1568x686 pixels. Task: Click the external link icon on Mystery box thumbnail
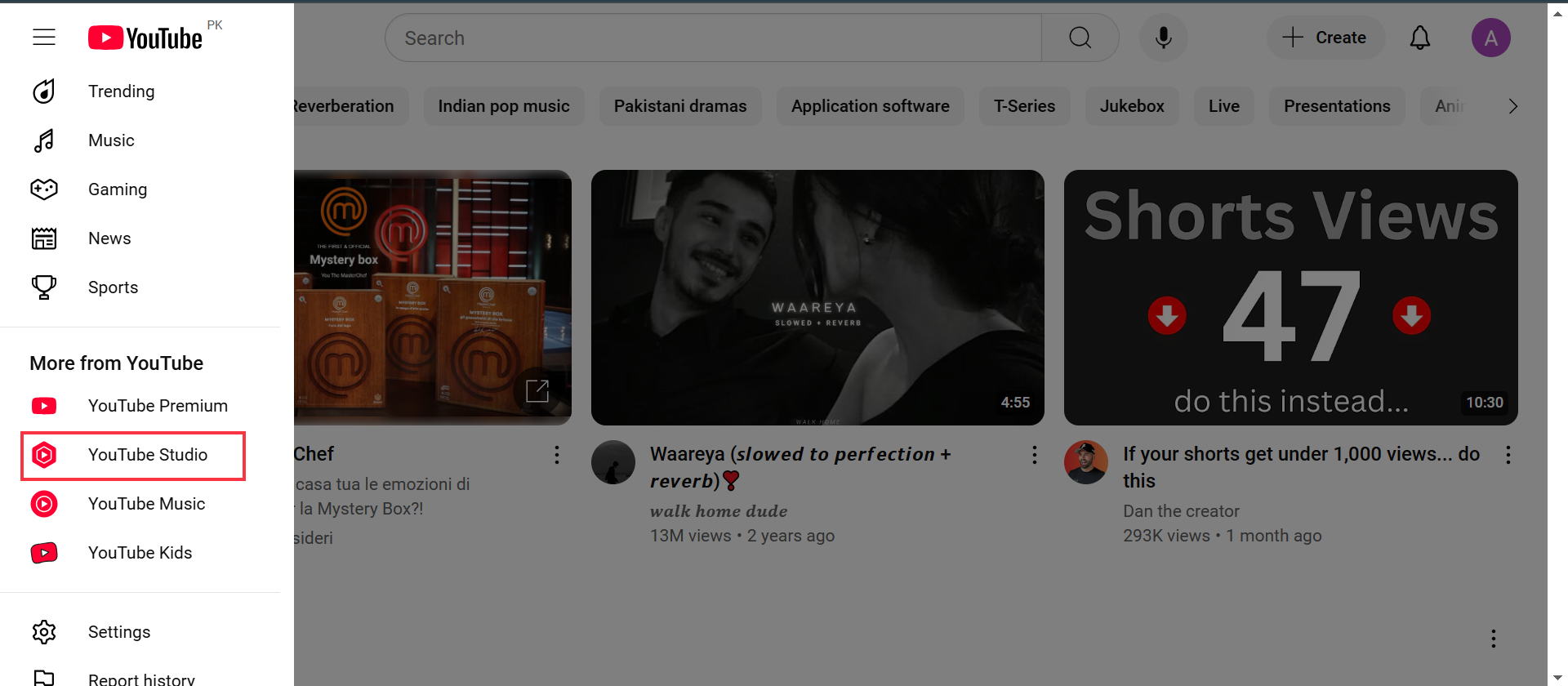pyautogui.click(x=537, y=390)
